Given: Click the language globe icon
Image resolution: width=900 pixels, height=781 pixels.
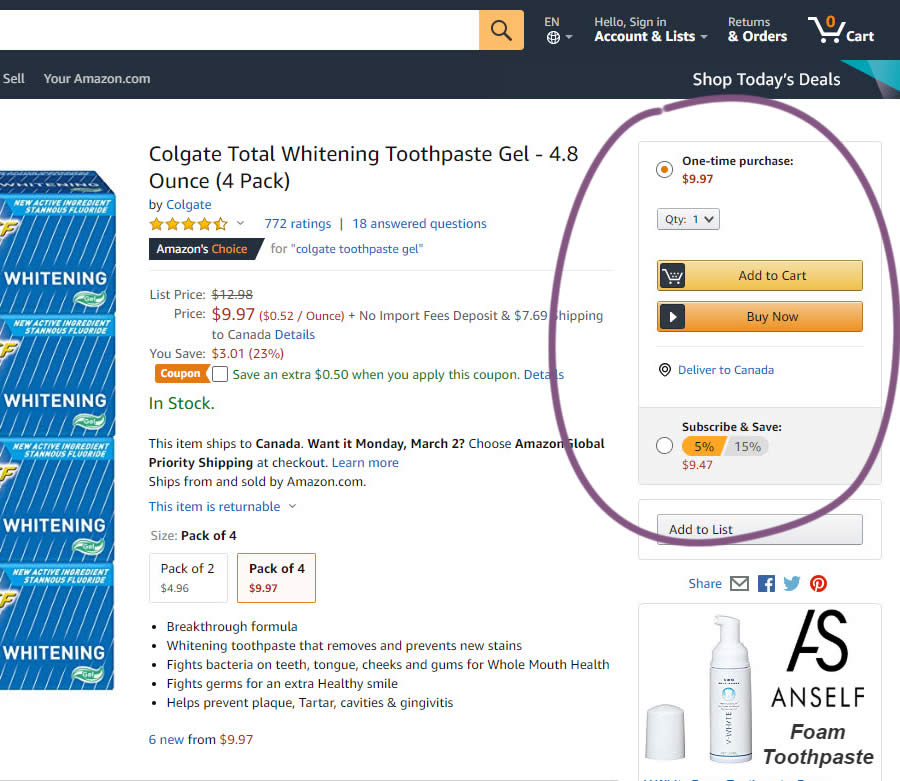Looking at the screenshot, I should pos(553,38).
